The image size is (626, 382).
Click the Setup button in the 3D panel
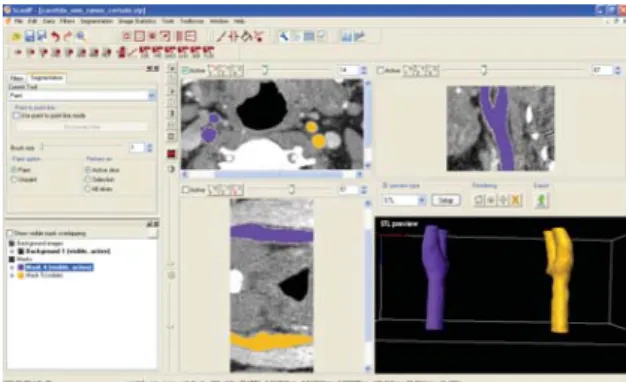point(446,200)
